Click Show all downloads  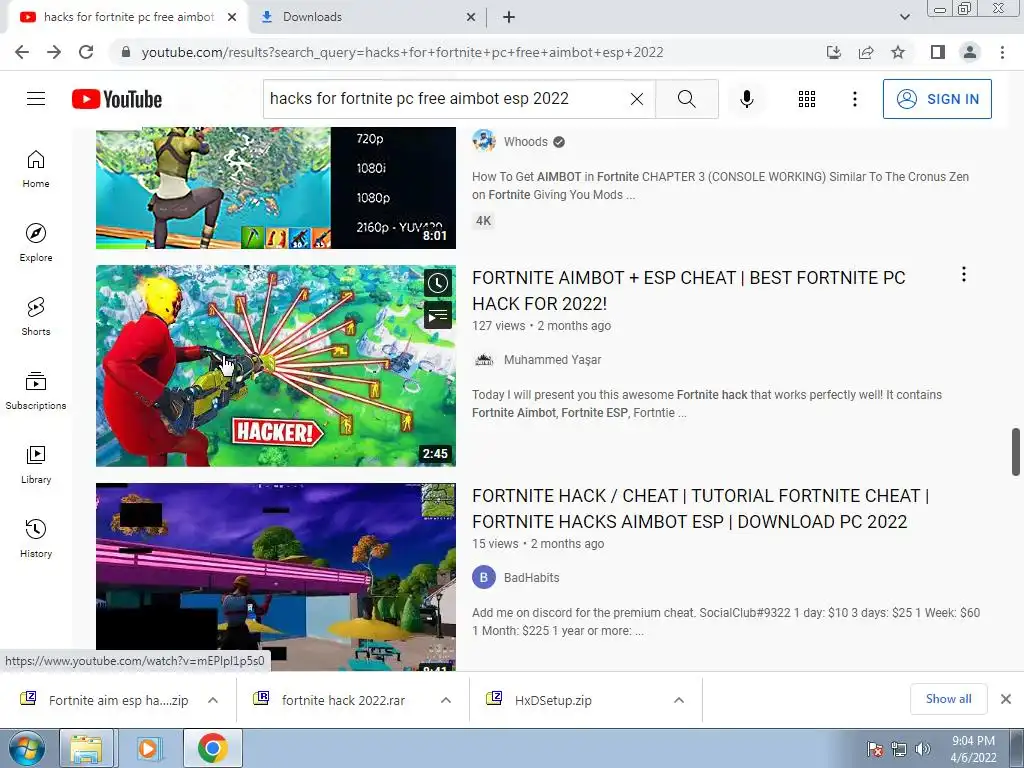coord(948,699)
